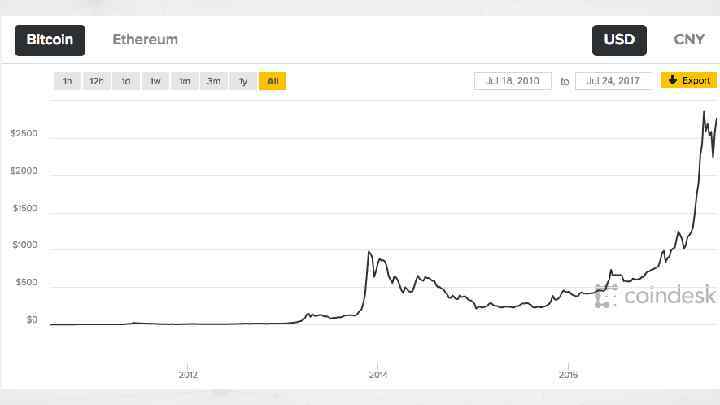Show the 1m time range
The image size is (720, 405).
pos(184,81)
